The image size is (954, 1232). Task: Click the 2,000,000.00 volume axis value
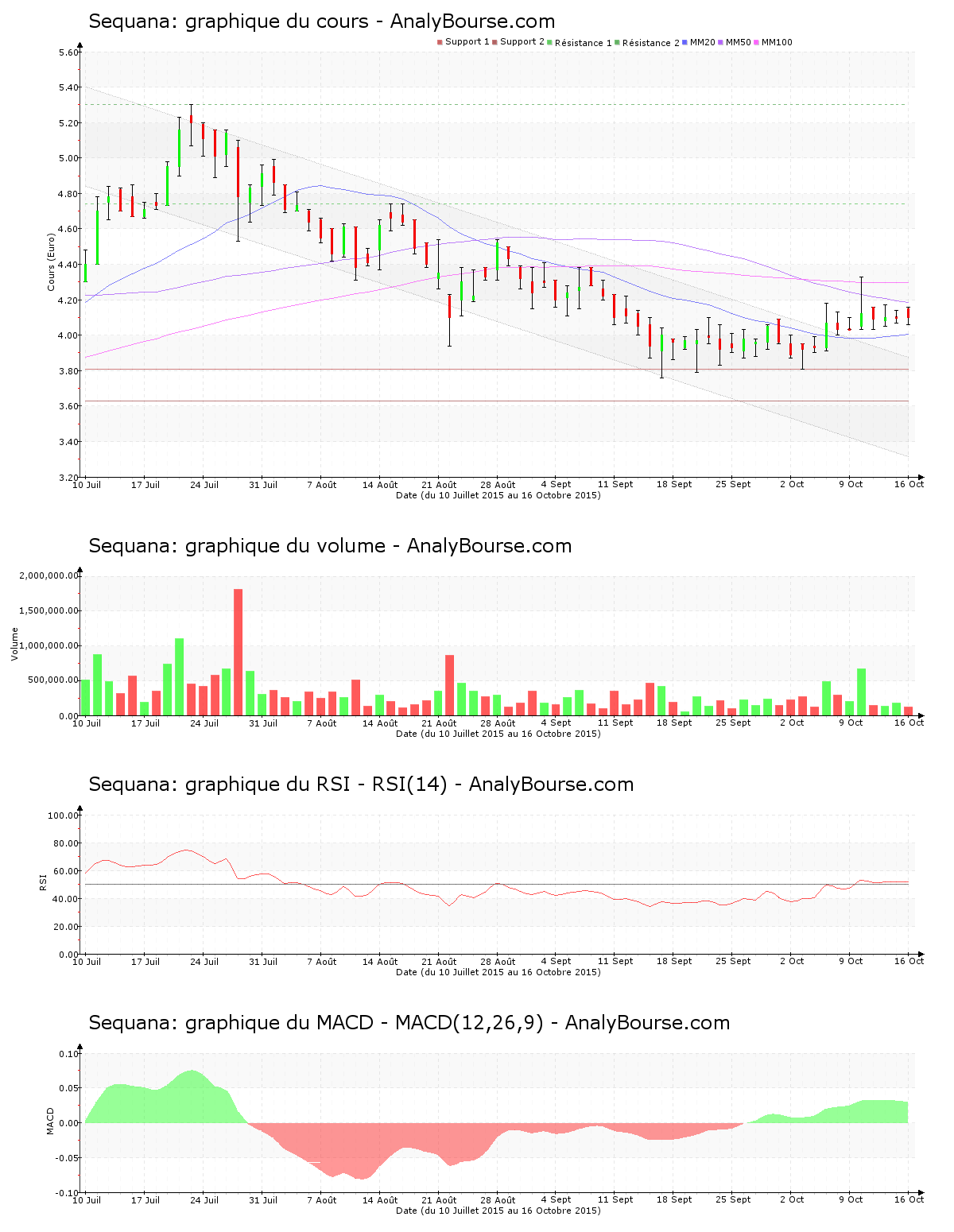pos(49,575)
